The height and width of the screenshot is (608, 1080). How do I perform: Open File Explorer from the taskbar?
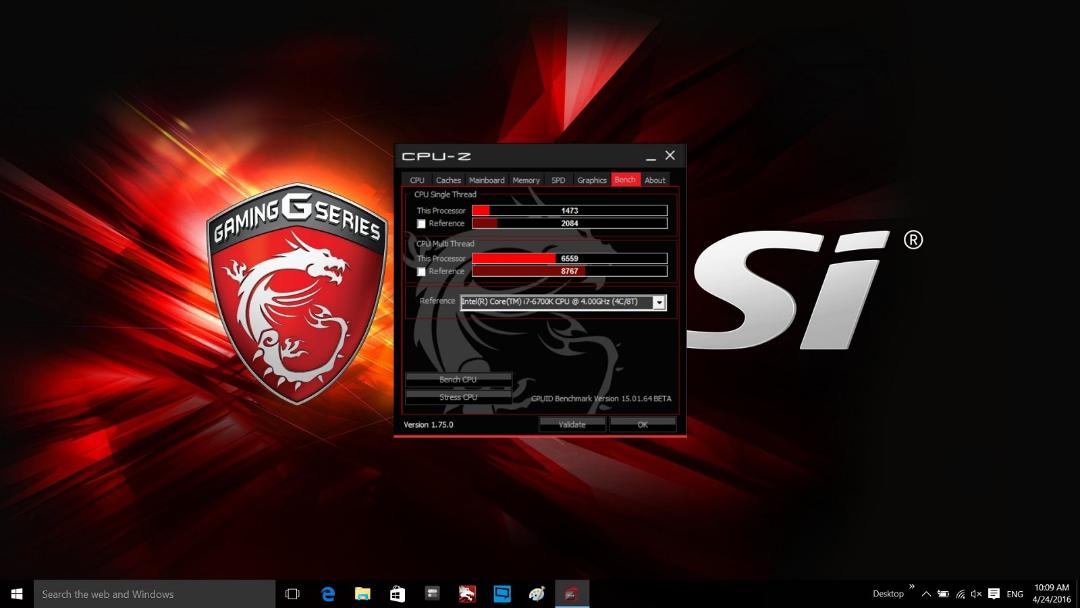pyautogui.click(x=362, y=594)
